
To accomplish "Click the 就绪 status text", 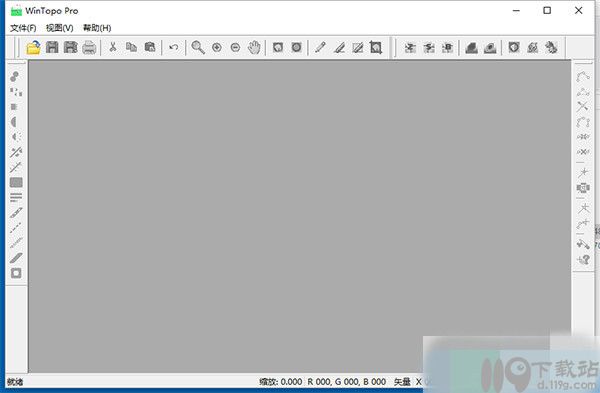I will click(x=15, y=382).
